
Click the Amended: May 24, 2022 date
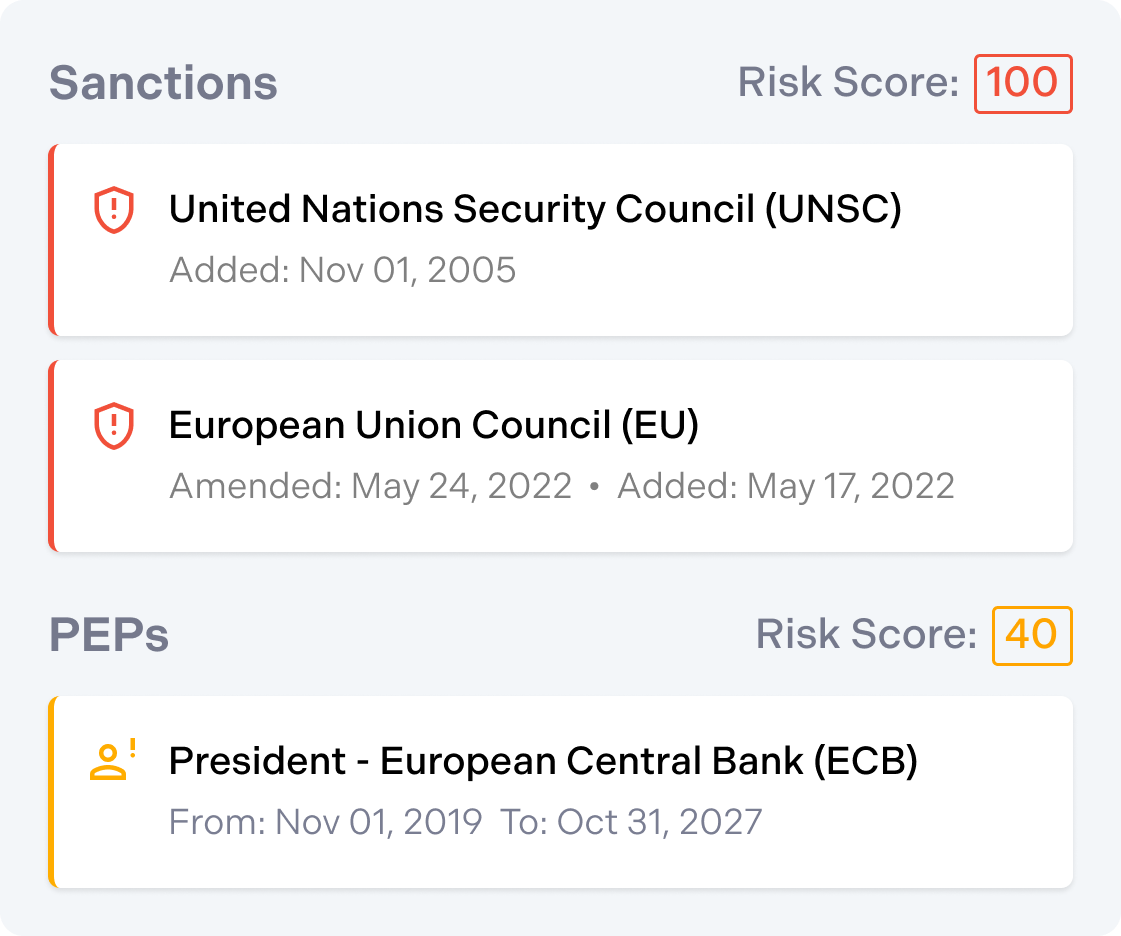coord(370,486)
